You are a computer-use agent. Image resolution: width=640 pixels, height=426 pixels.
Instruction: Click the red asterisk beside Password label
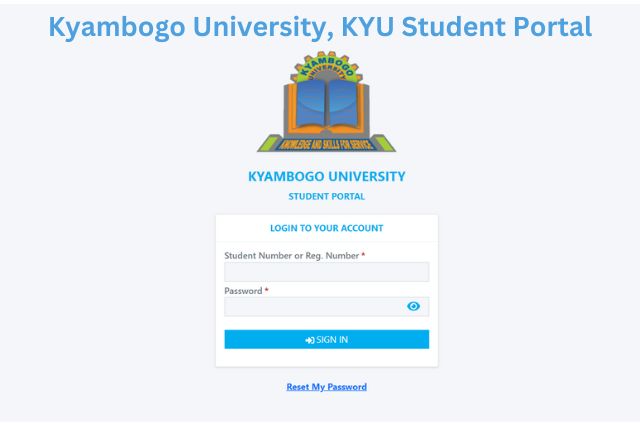(267, 290)
